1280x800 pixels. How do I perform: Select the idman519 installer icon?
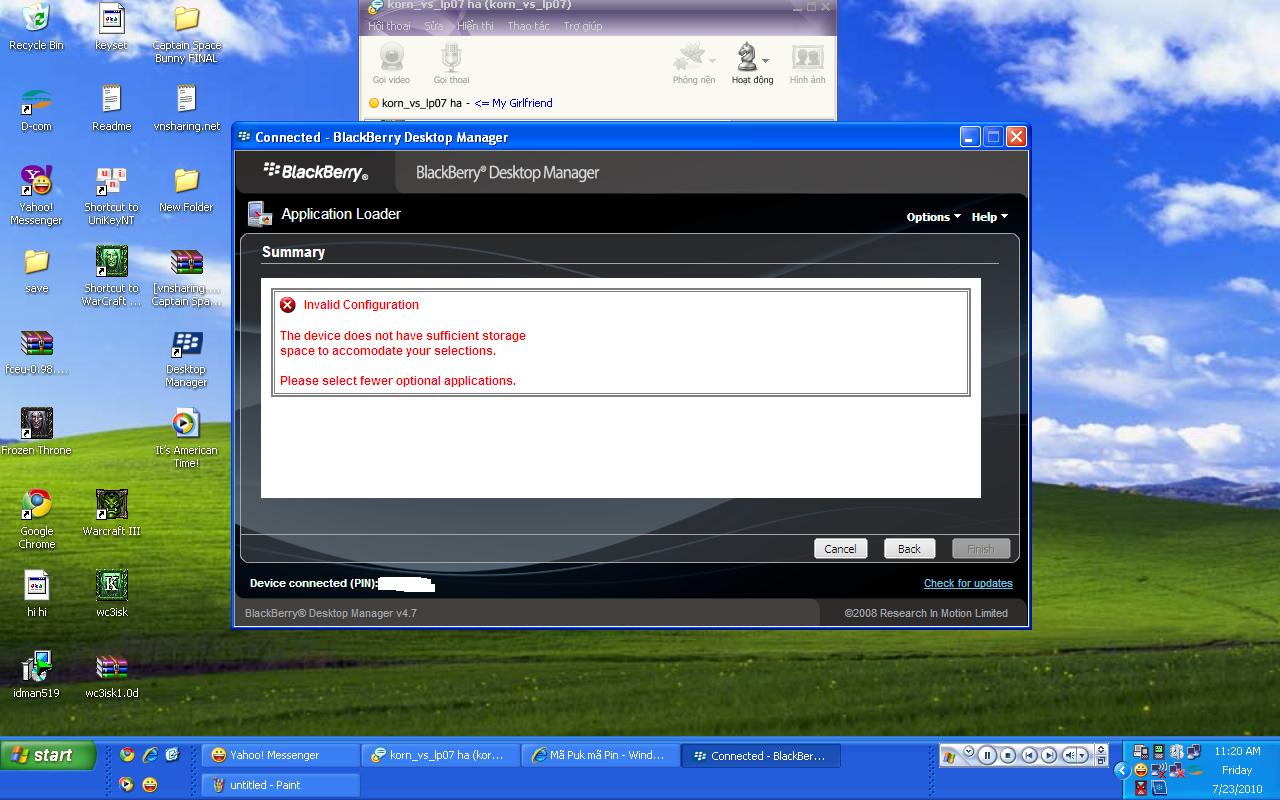pos(36,675)
